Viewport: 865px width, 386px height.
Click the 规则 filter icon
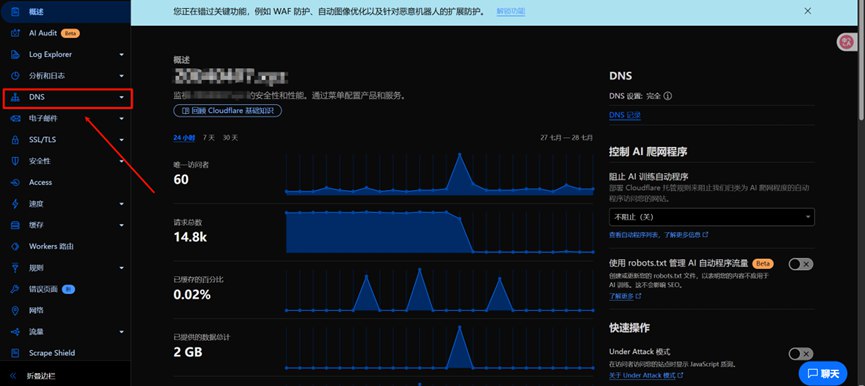(x=16, y=267)
